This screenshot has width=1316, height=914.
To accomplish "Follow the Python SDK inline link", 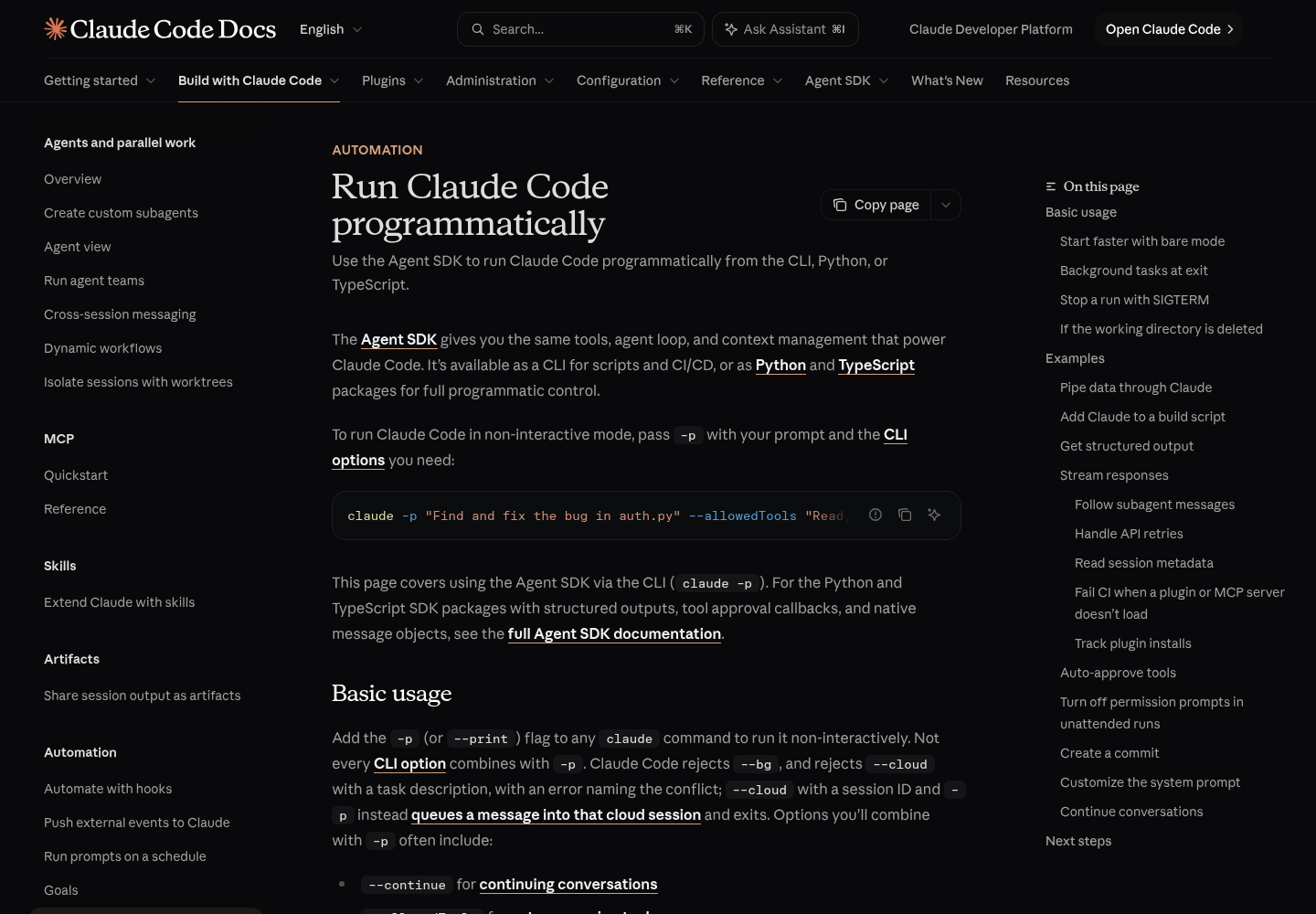I will point(780,365).
